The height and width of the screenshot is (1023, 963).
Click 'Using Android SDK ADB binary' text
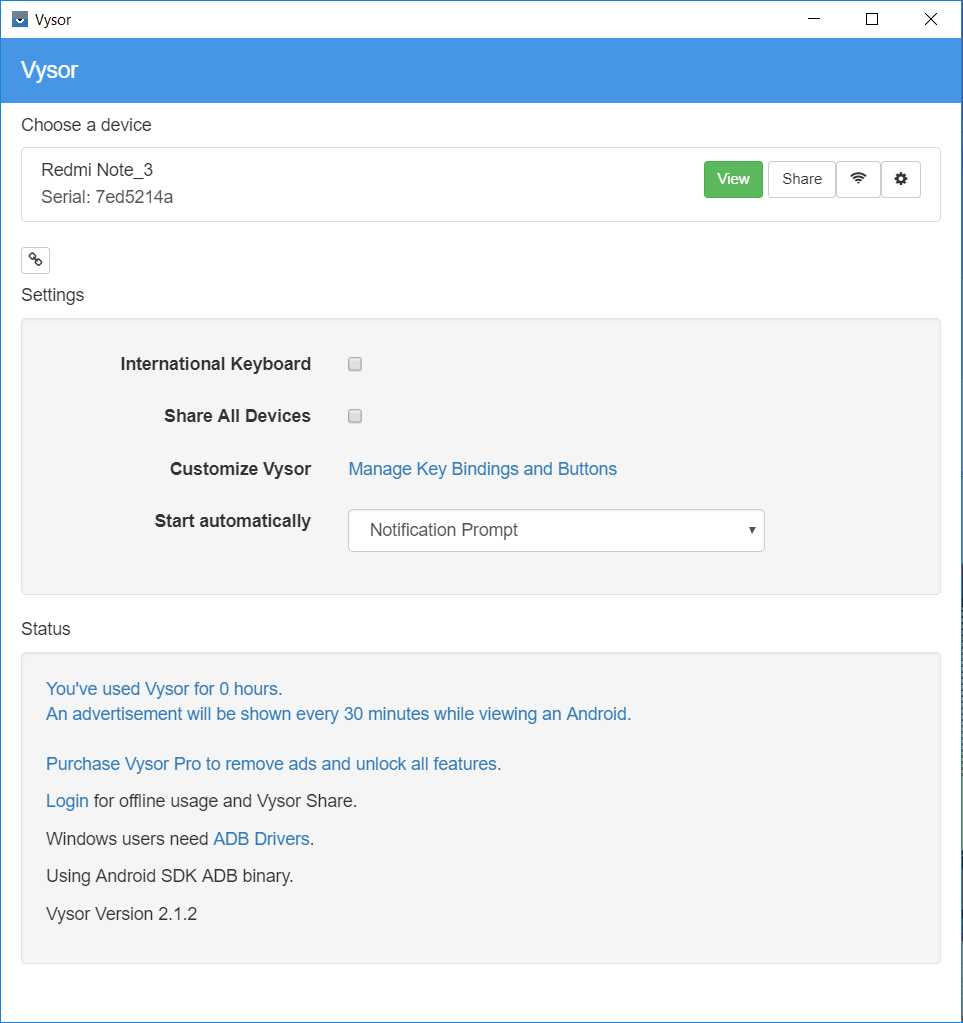click(x=170, y=876)
